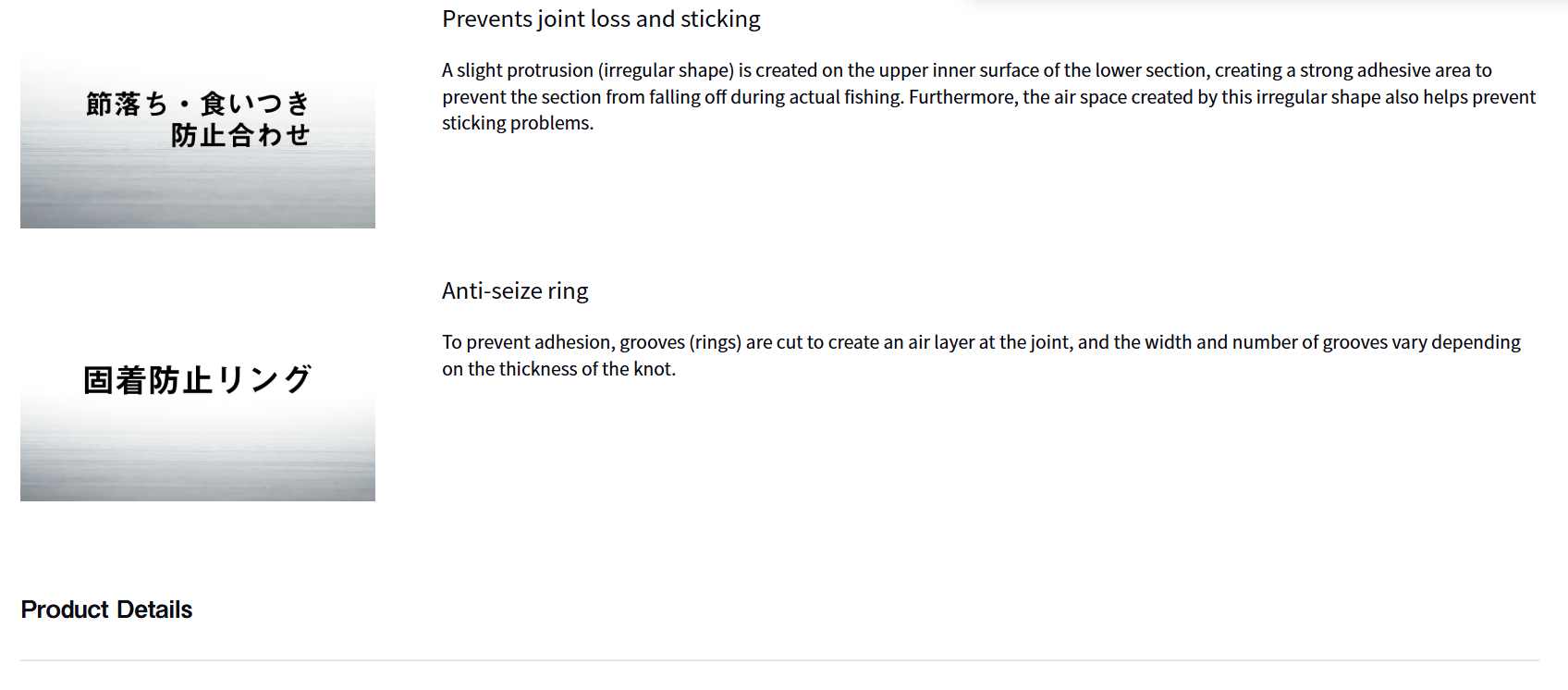Select the 'Anti-seize ring' heading
Screen dimensions: 1568x690
click(515, 291)
